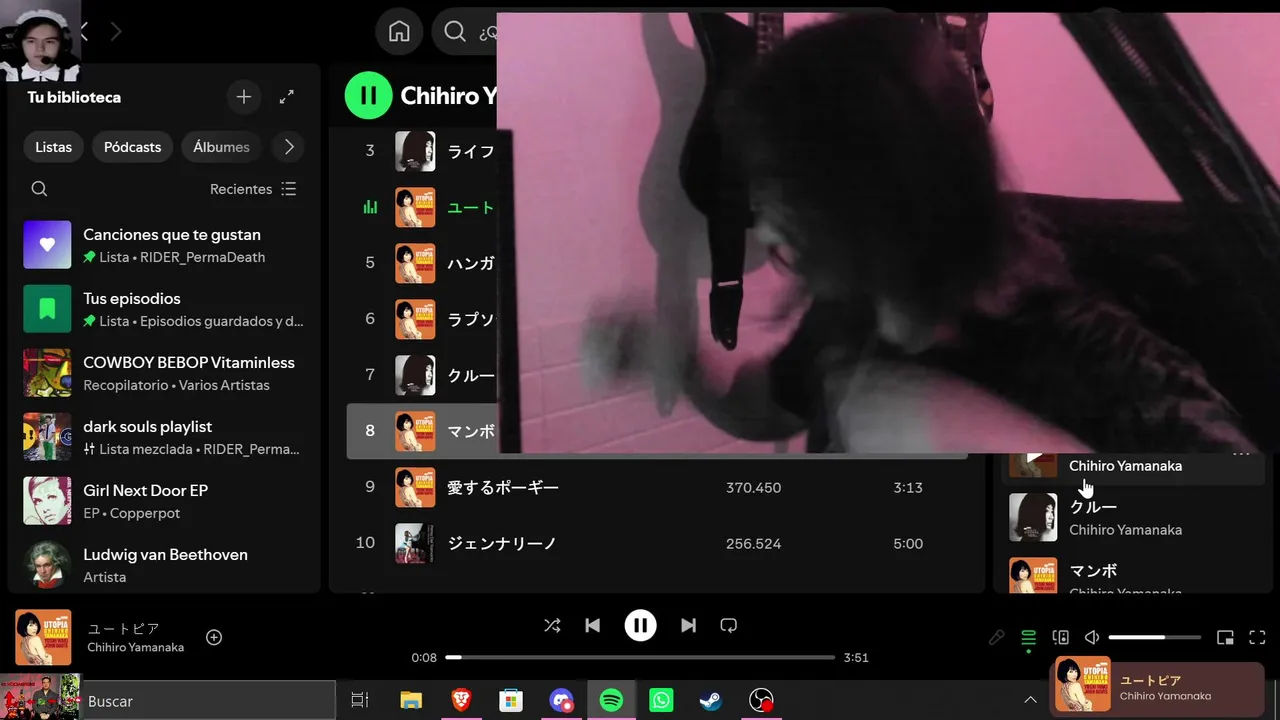Play track 3 ライフ
Viewport: 1280px width, 720px height.
click(x=422, y=151)
